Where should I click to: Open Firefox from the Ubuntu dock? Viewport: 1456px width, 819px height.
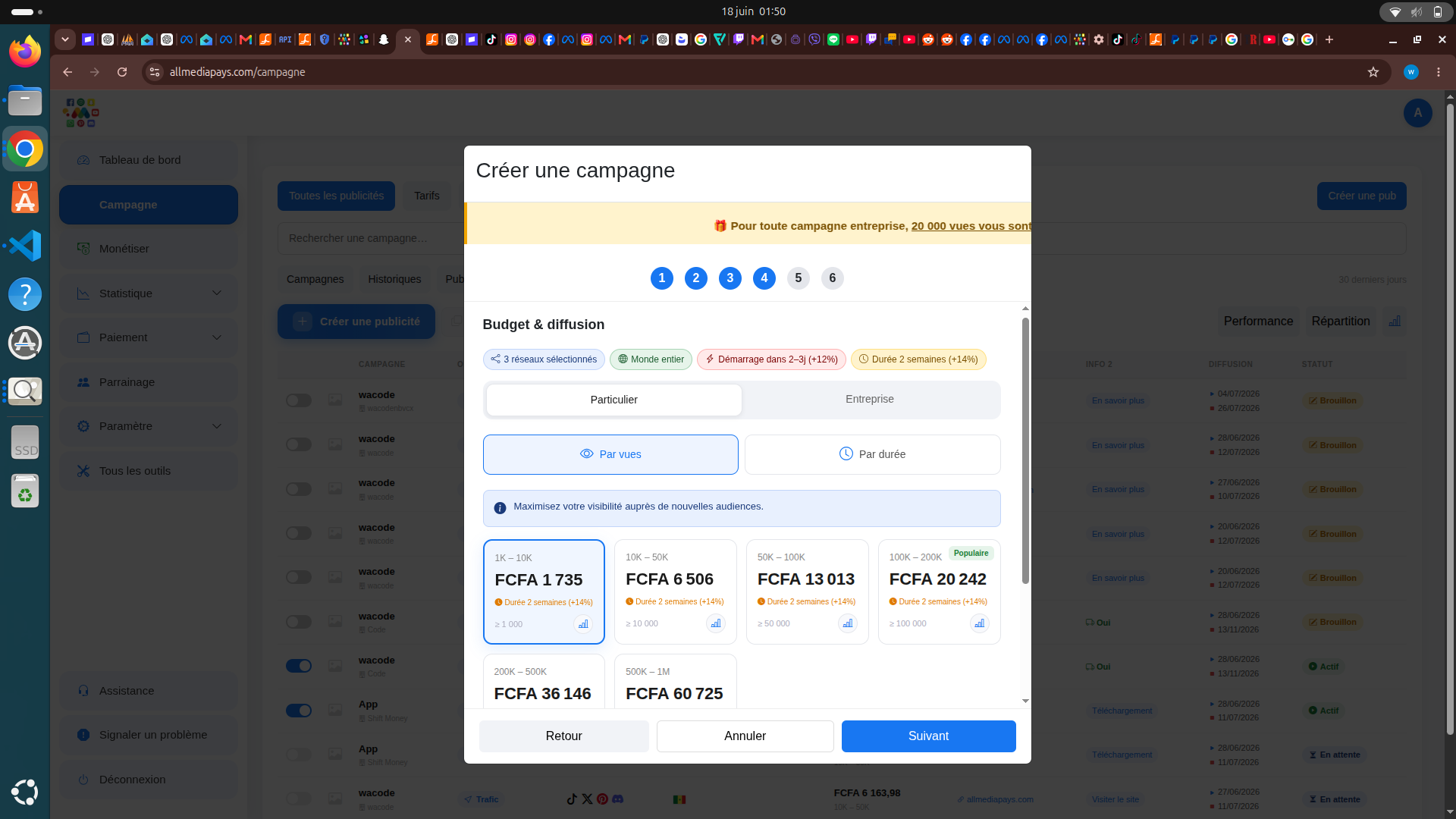[x=25, y=52]
